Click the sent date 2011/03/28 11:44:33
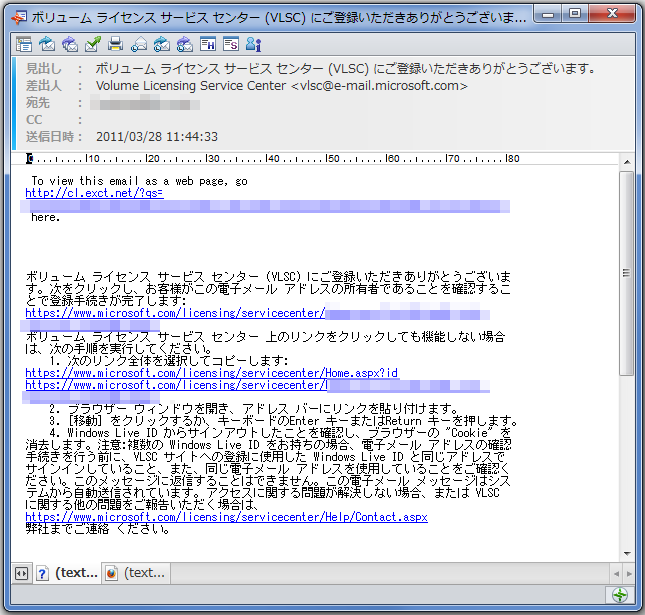The height and width of the screenshot is (615, 645). coord(157,137)
